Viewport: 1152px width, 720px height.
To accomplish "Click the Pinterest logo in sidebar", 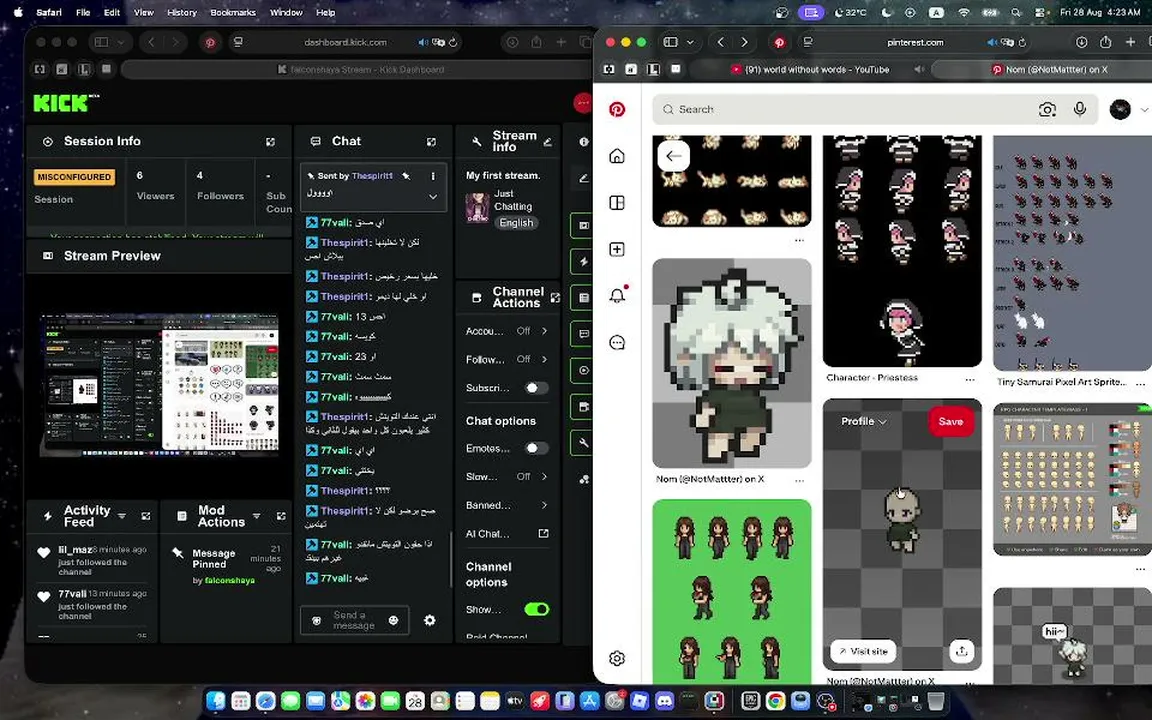I will (617, 109).
